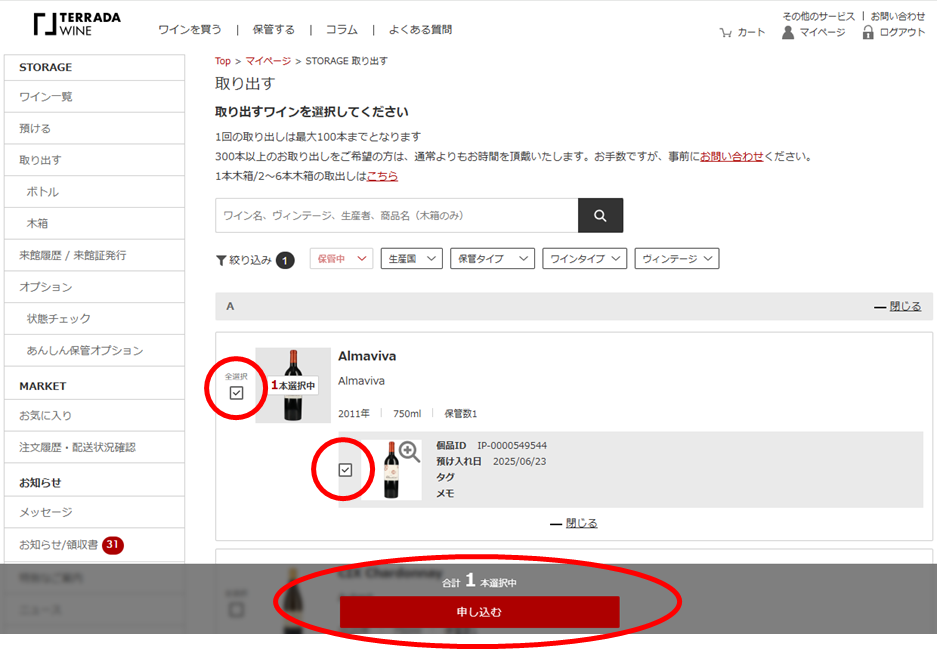Collapse section A with 閉じる
The height and width of the screenshot is (649, 937).
coord(897,306)
